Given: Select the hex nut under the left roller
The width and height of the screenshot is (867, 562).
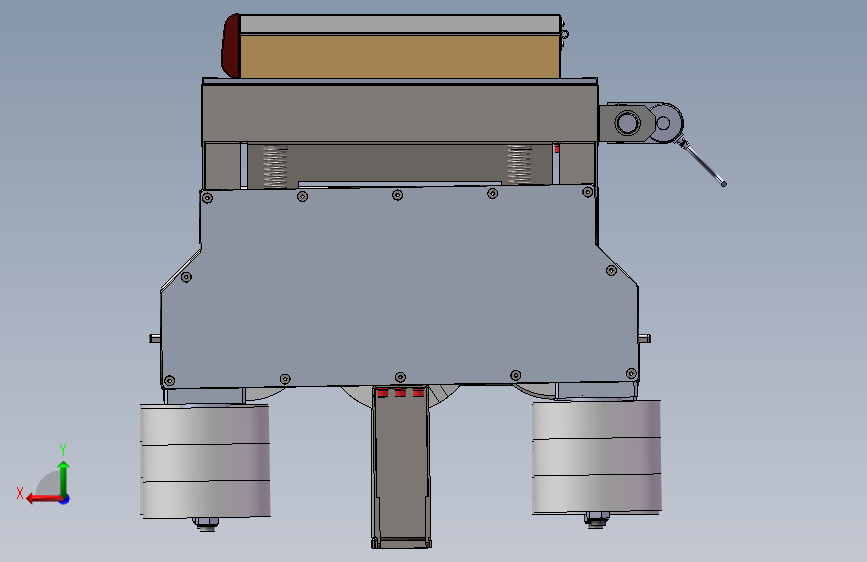Looking at the screenshot, I should pos(206,523).
